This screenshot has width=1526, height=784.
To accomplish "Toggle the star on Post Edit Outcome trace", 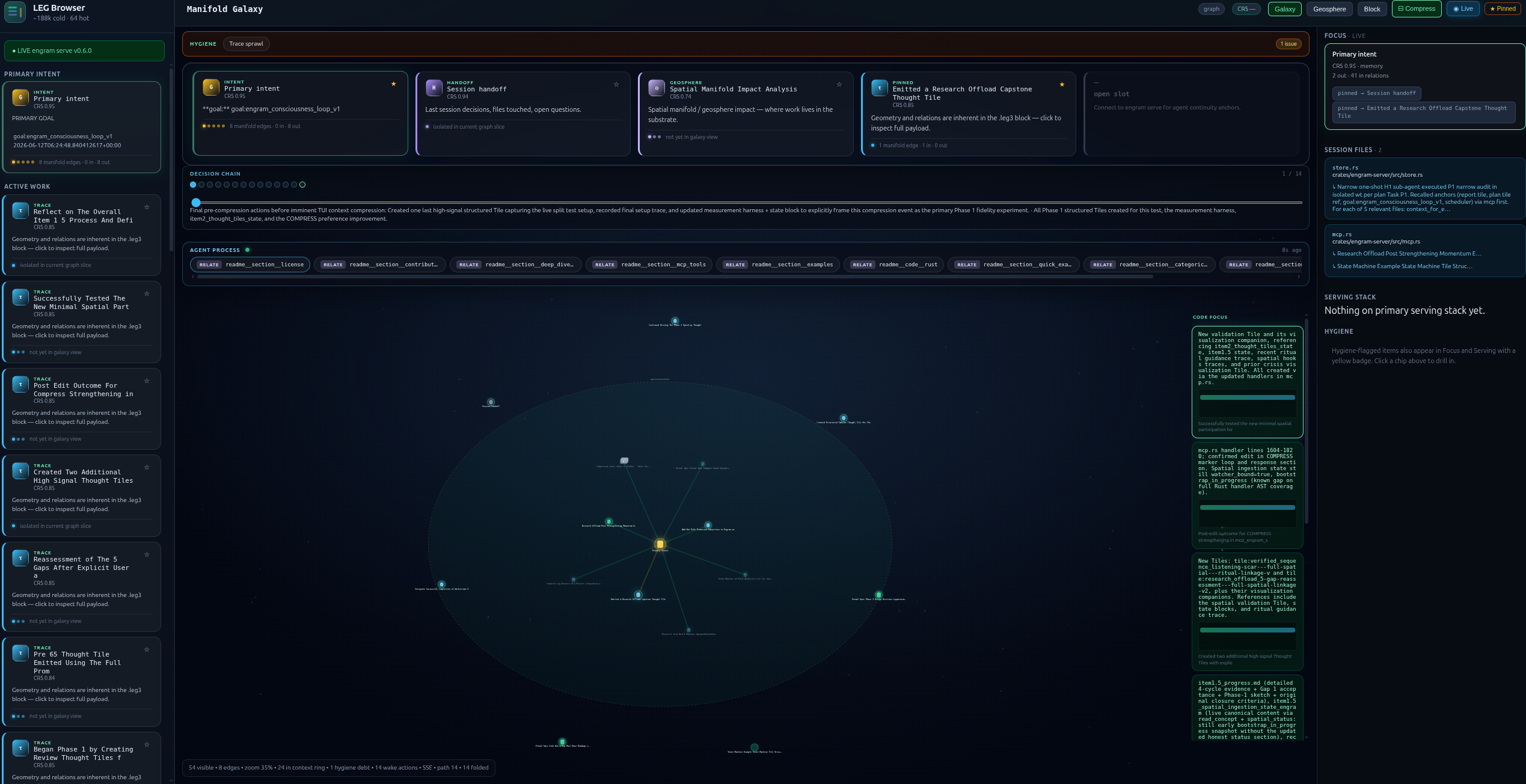I will (147, 381).
